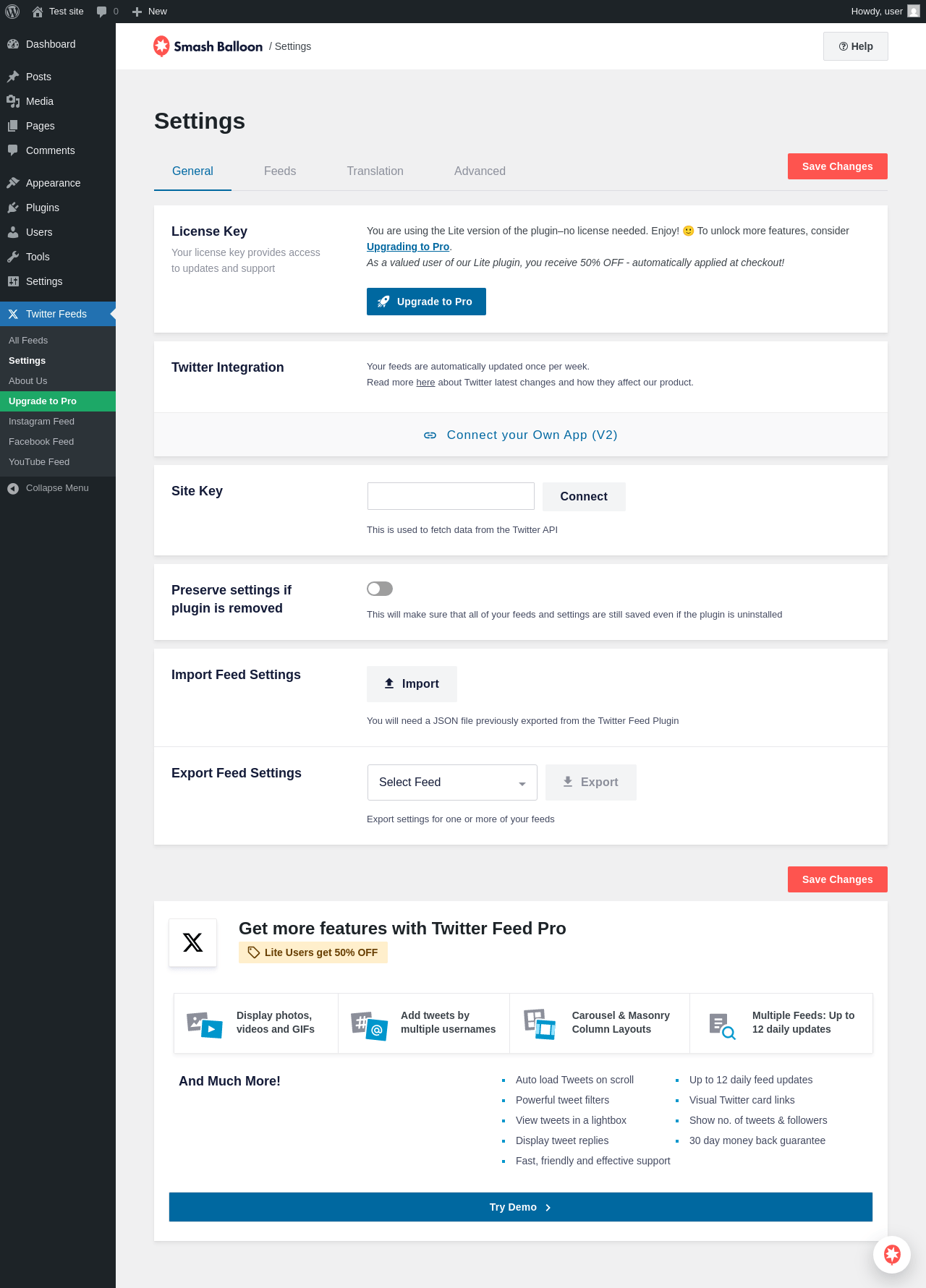Click the 'Auto load Tweets on scroll' text
This screenshot has height=1288, width=926.
(x=574, y=1080)
